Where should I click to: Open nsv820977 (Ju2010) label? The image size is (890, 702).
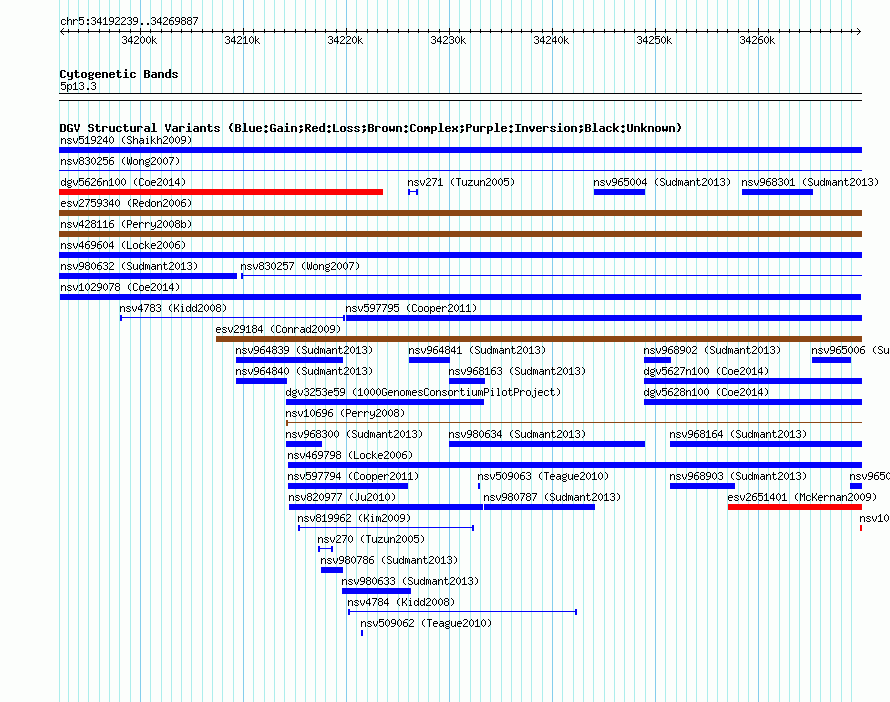point(342,497)
